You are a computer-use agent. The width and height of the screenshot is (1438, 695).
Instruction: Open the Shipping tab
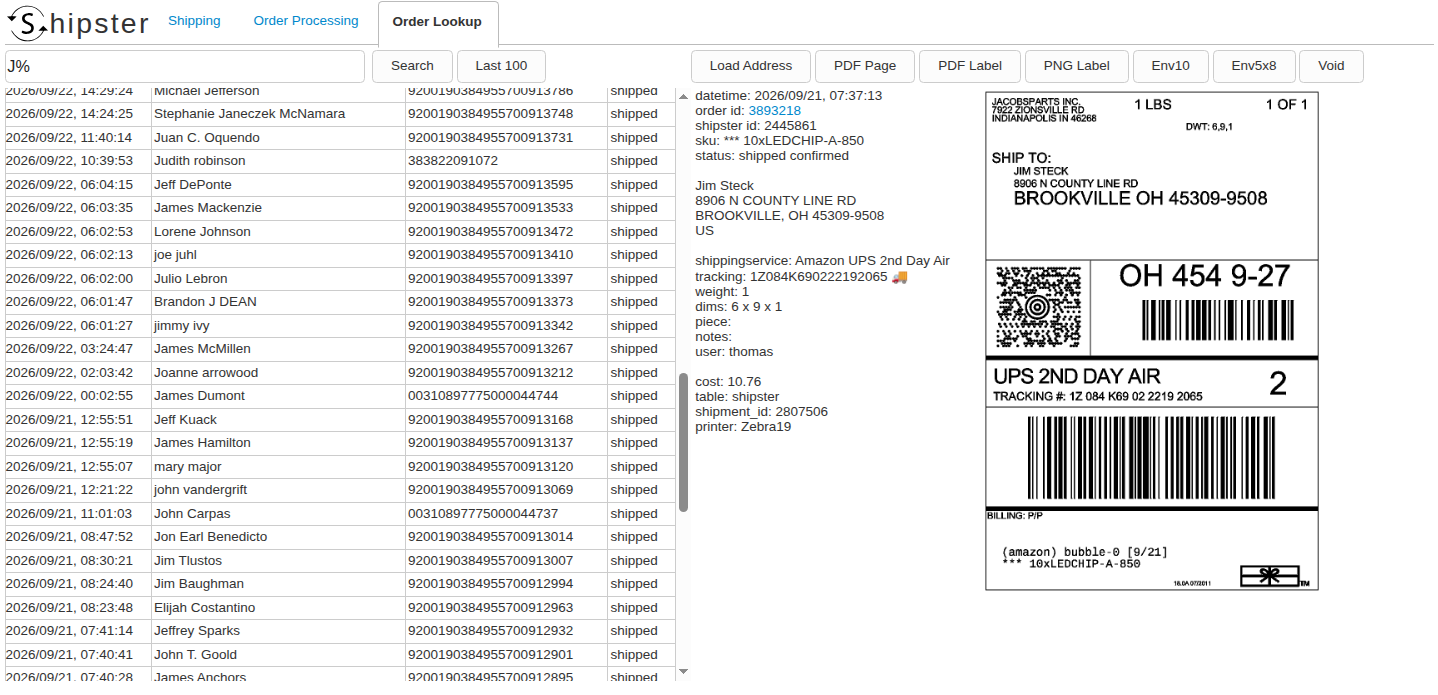[194, 21]
